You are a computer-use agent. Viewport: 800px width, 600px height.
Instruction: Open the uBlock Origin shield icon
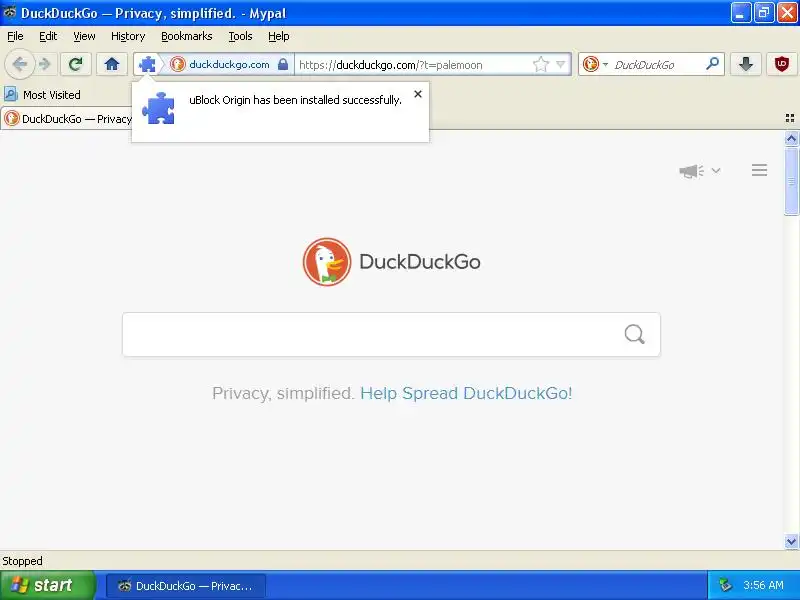click(781, 64)
